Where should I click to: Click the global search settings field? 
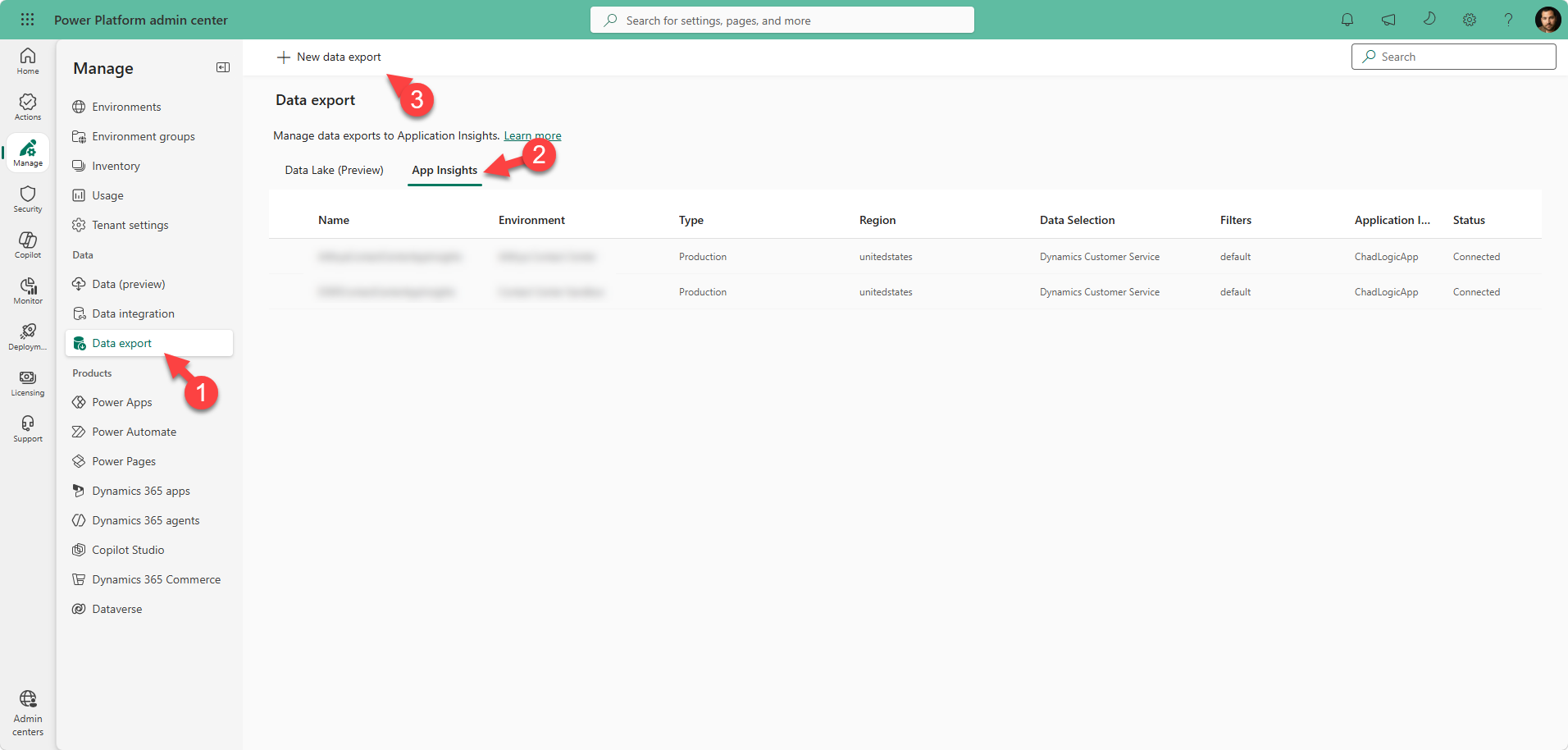click(782, 20)
